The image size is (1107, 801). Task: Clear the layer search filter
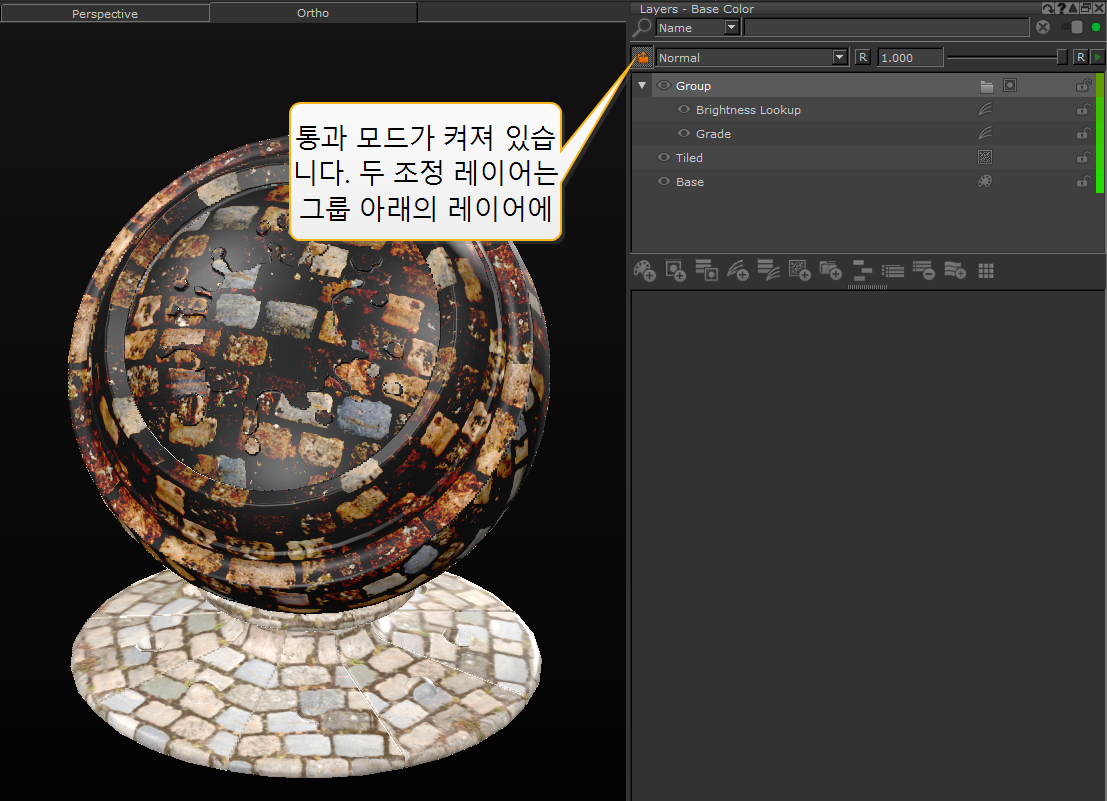click(x=1043, y=27)
